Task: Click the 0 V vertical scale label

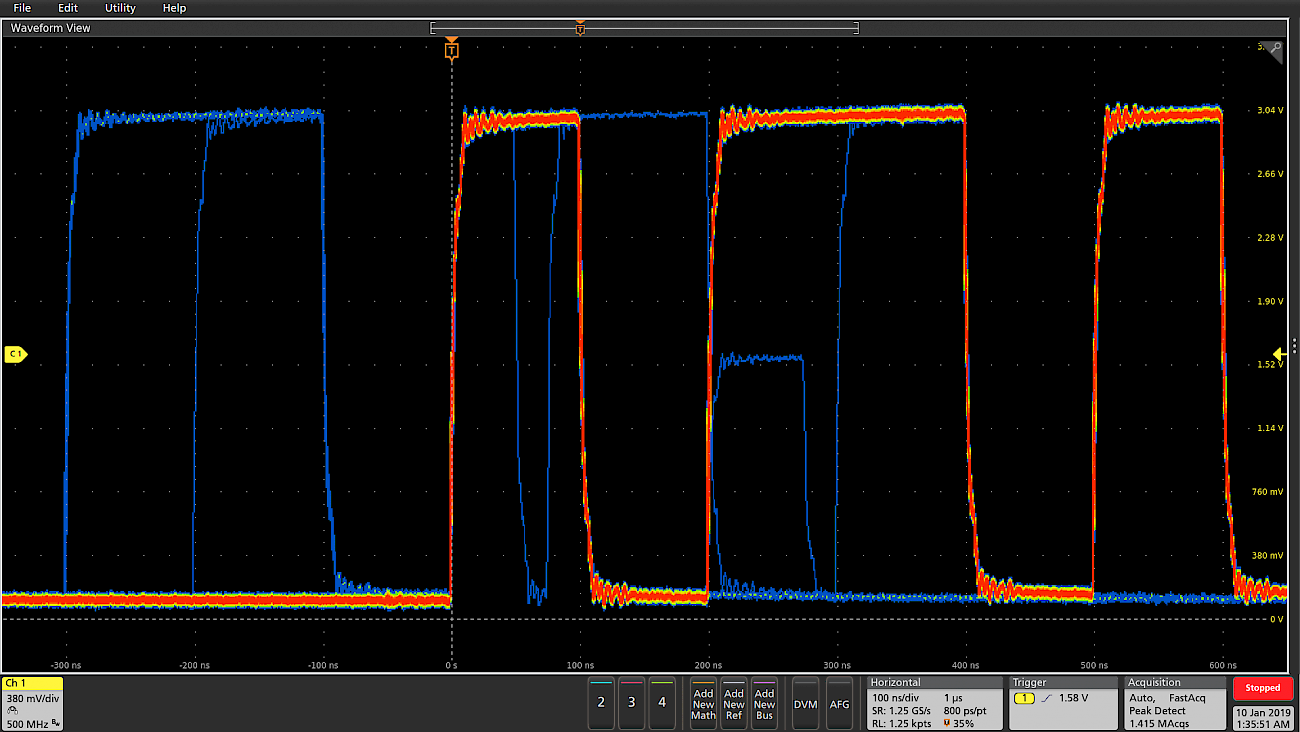Action: click(1275, 619)
